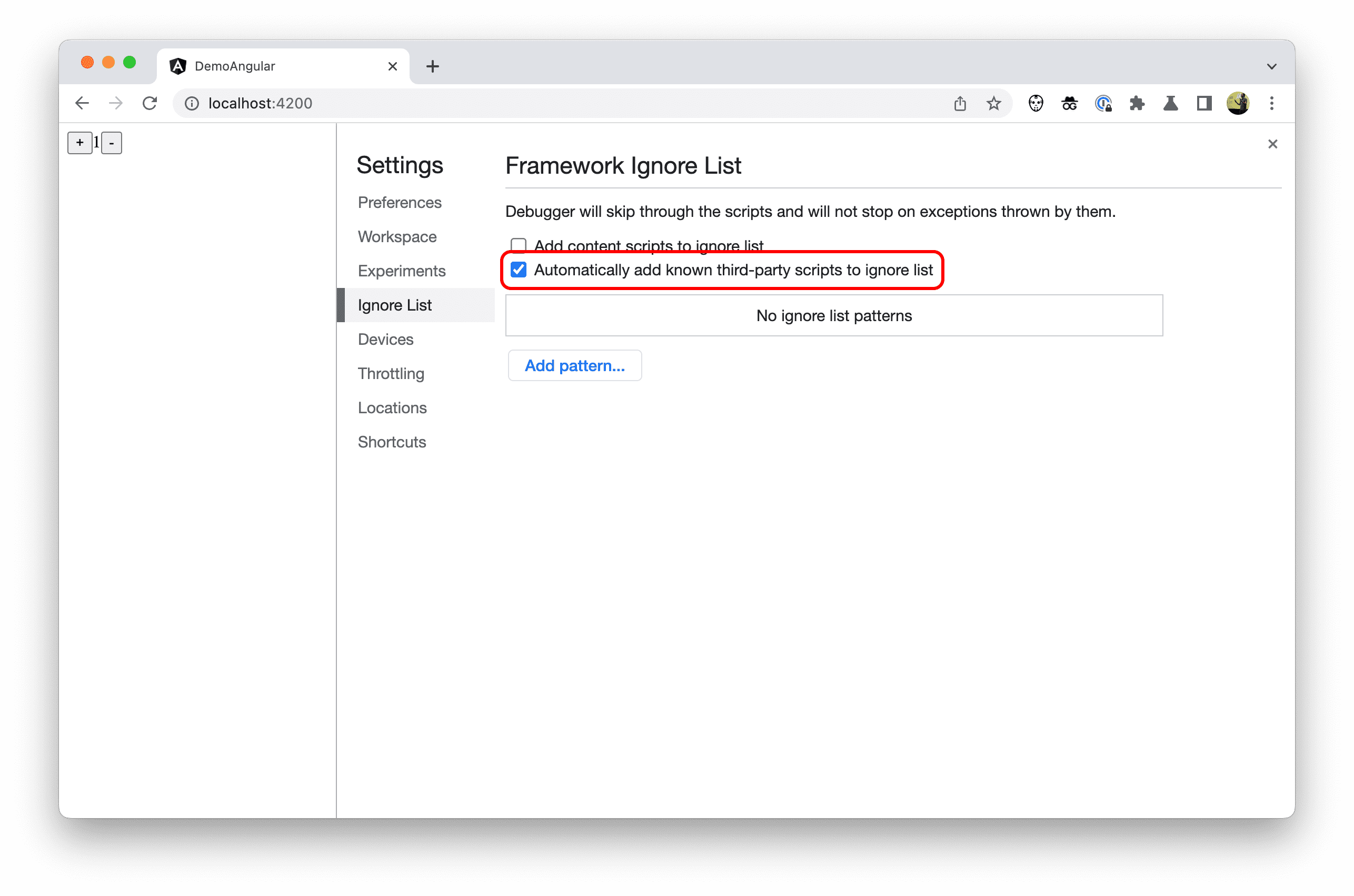Select Shortcuts from Settings sidebar
Image resolution: width=1354 pixels, height=896 pixels.
tap(392, 441)
